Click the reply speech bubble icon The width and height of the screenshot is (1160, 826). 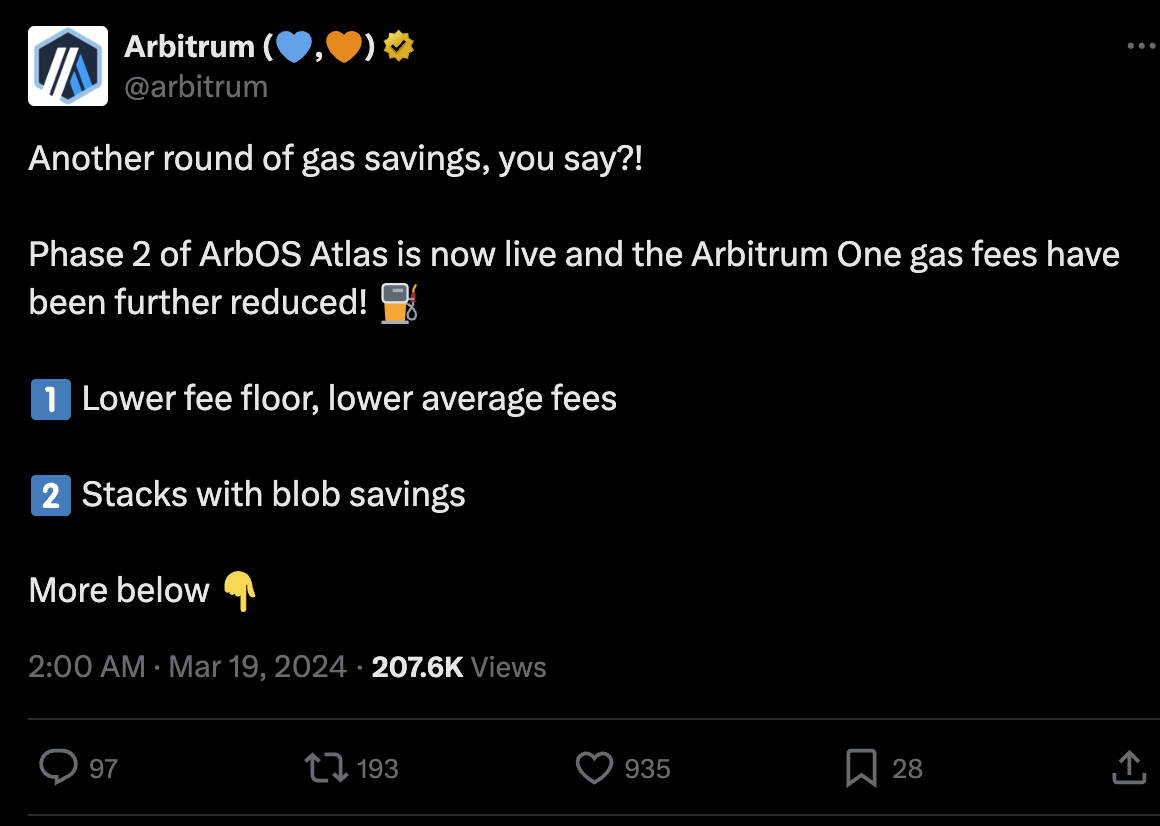pyautogui.click(x=59, y=768)
